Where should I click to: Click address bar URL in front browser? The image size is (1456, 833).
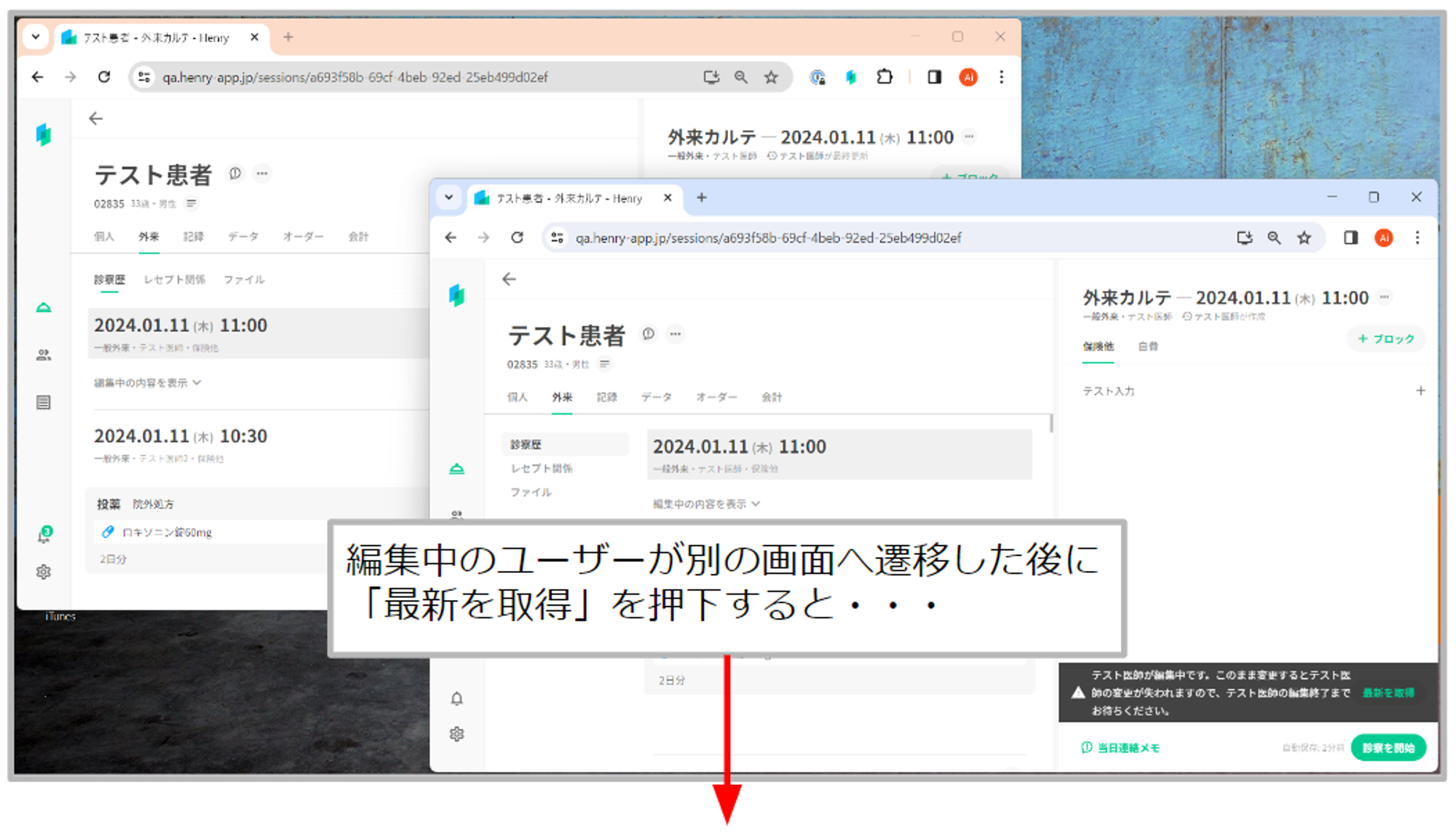click(x=768, y=238)
